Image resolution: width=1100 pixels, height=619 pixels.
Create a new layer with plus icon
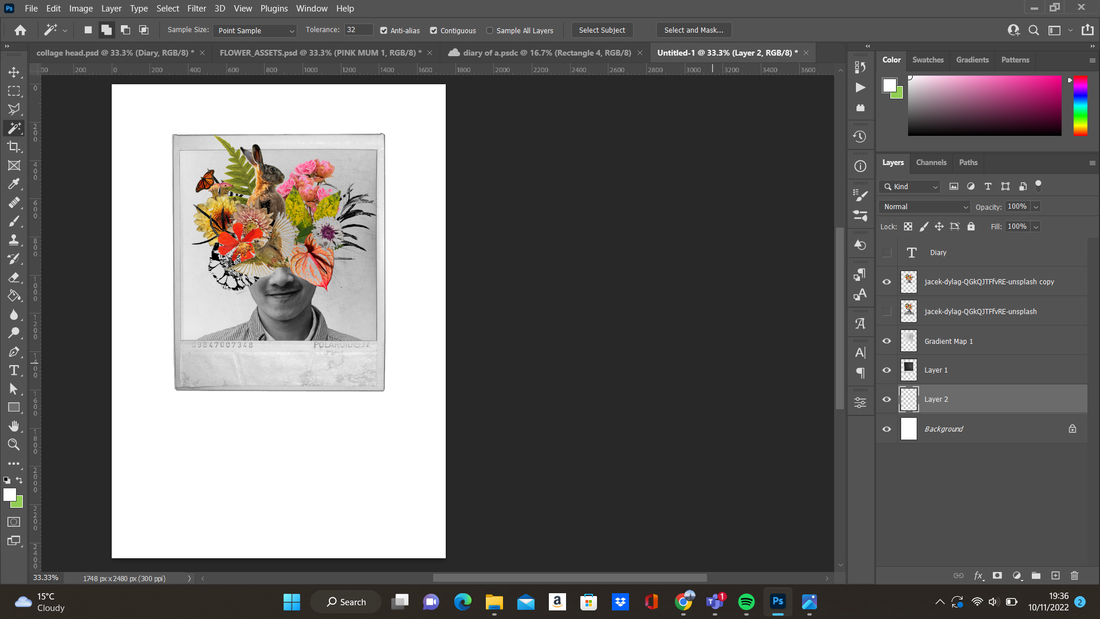(1055, 575)
